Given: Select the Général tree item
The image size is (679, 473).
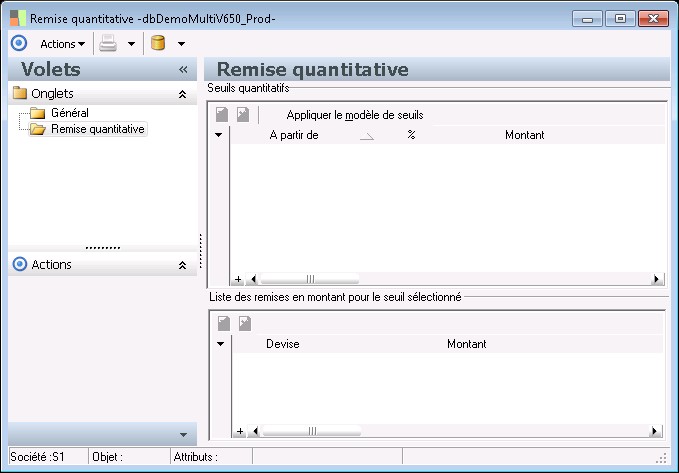Looking at the screenshot, I should pos(70,113).
